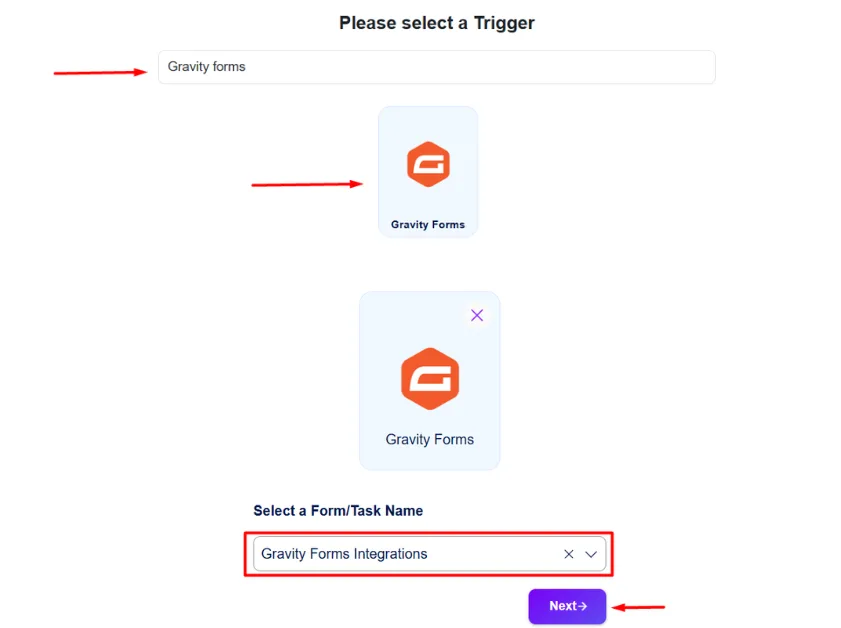
Task: Click the "Gravity Forms" caption on selected trigger card
Action: click(430, 440)
